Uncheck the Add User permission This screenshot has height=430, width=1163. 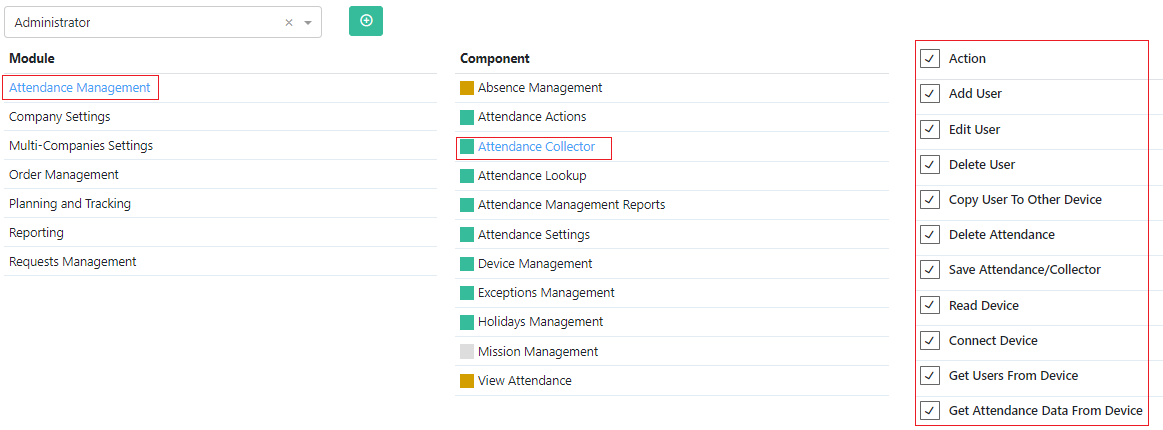tap(930, 94)
